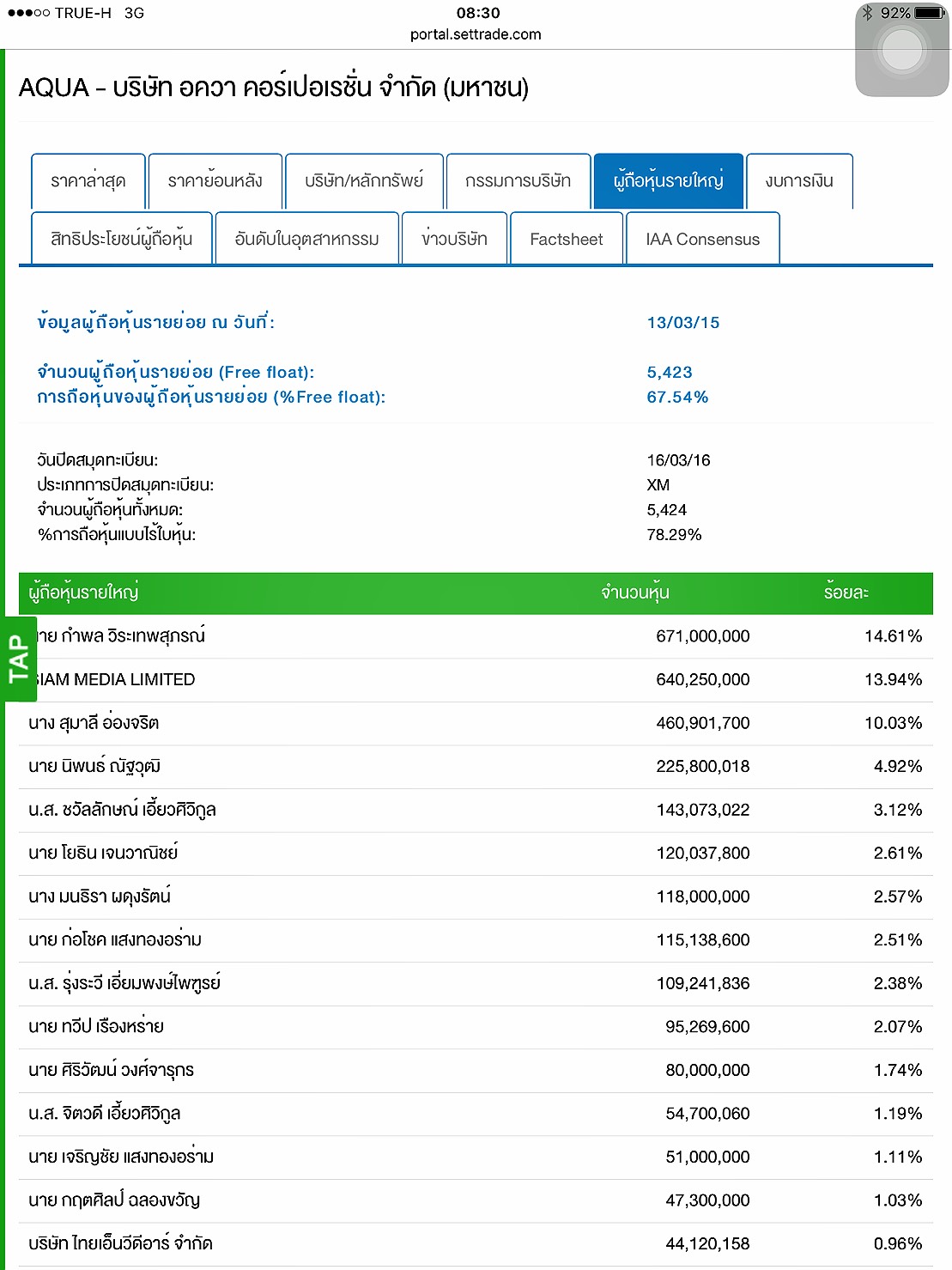View the Factsheet tab
The image size is (952, 1270).
click(x=567, y=239)
